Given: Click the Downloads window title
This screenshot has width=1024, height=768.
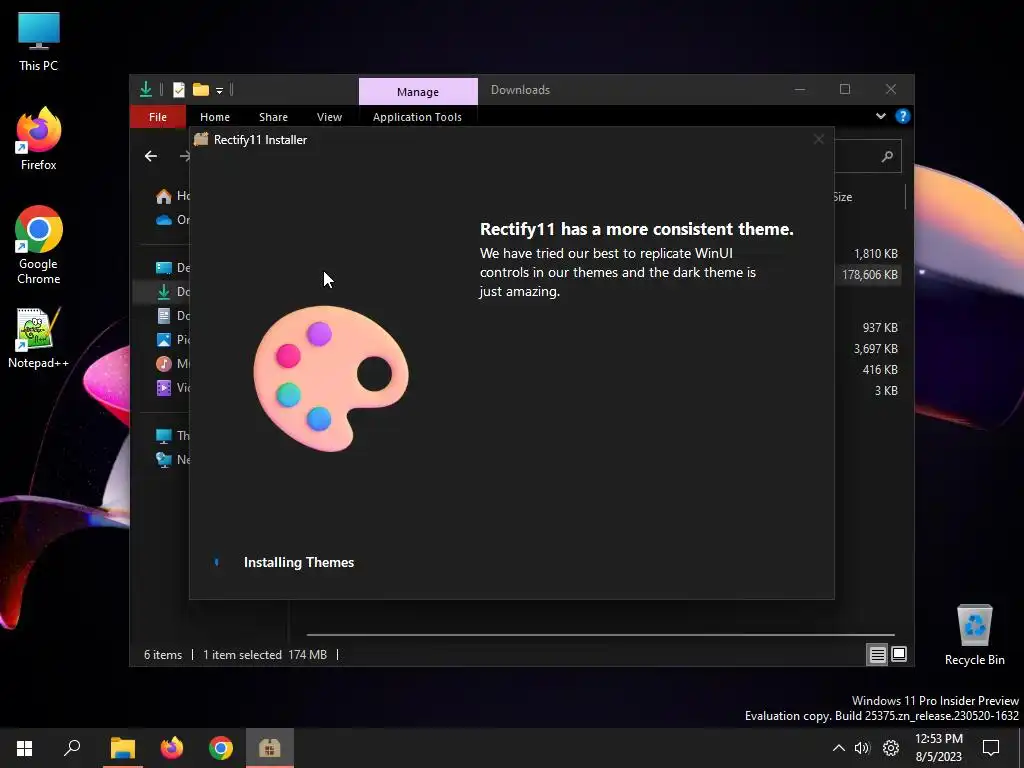Looking at the screenshot, I should tap(520, 90).
